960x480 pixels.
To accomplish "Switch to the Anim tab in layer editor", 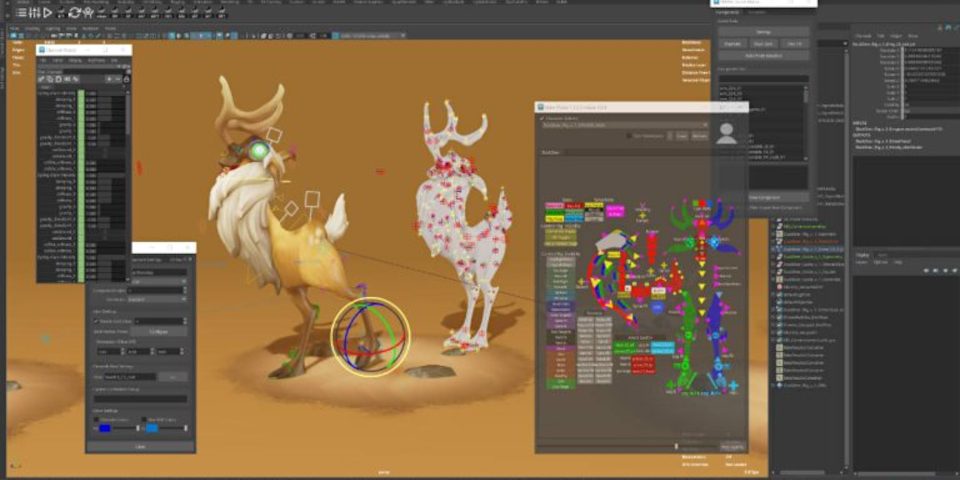I will (x=882, y=255).
